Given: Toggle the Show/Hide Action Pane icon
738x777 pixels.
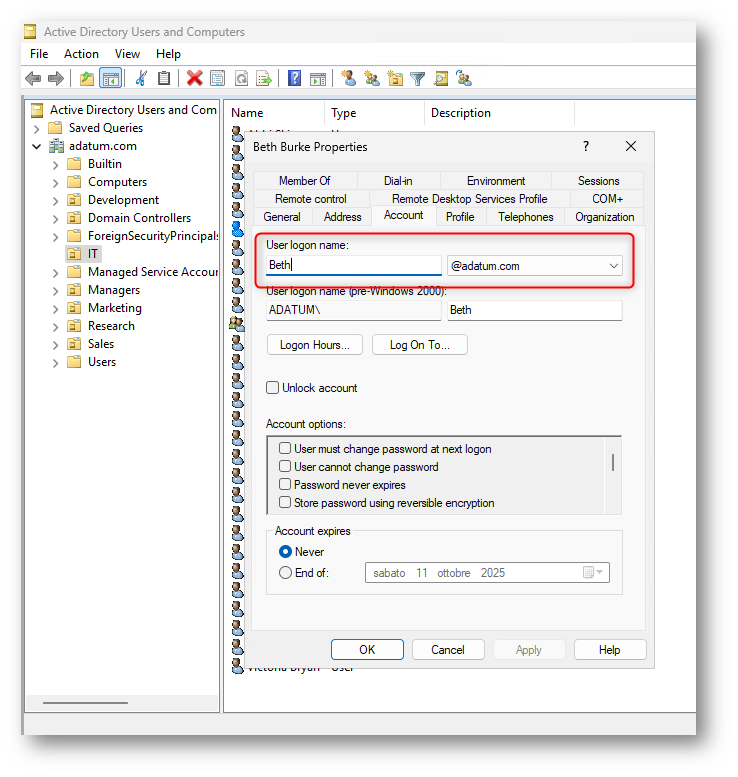Looking at the screenshot, I should [318, 78].
